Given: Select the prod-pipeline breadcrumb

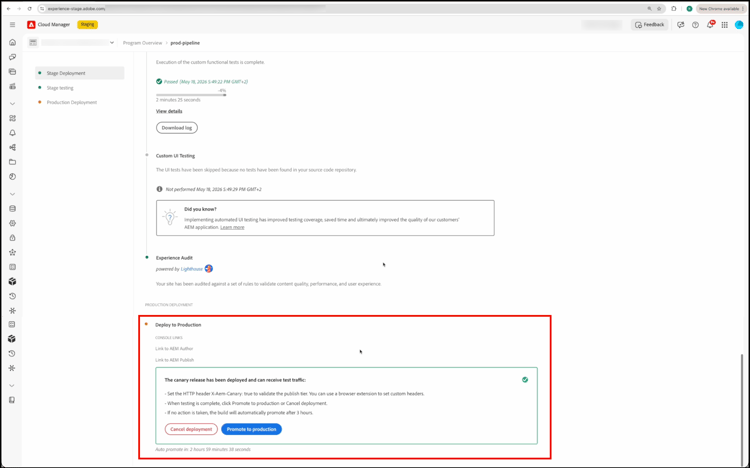Looking at the screenshot, I should click(x=185, y=43).
